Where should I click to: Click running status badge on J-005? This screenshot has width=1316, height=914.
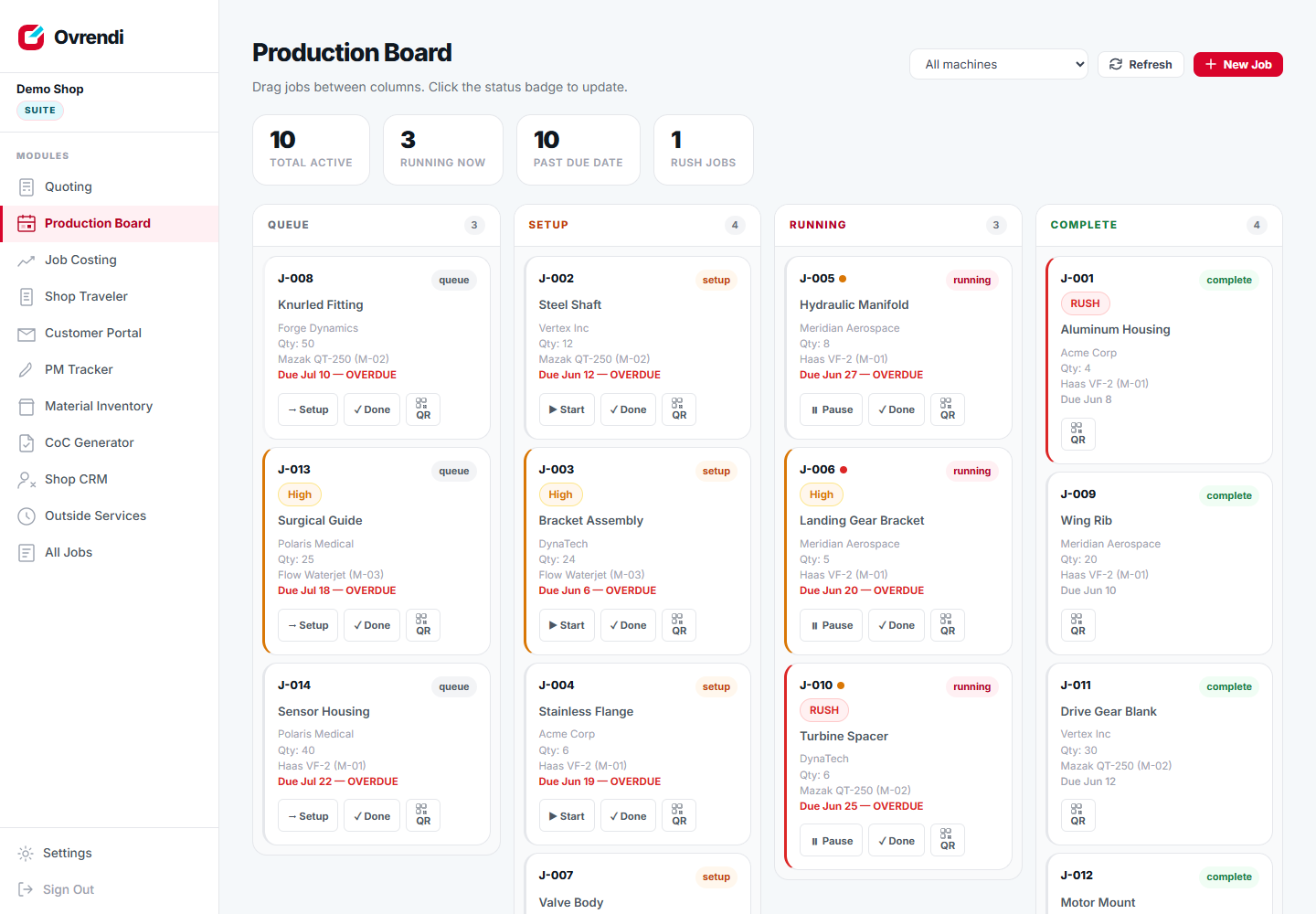[972, 281]
